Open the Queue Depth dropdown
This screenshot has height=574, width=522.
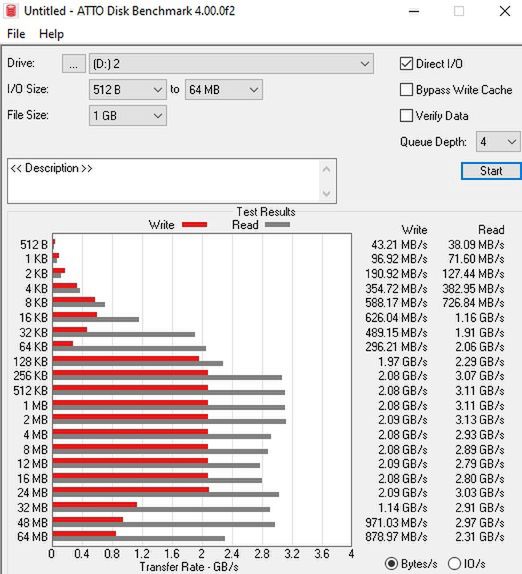click(498, 142)
